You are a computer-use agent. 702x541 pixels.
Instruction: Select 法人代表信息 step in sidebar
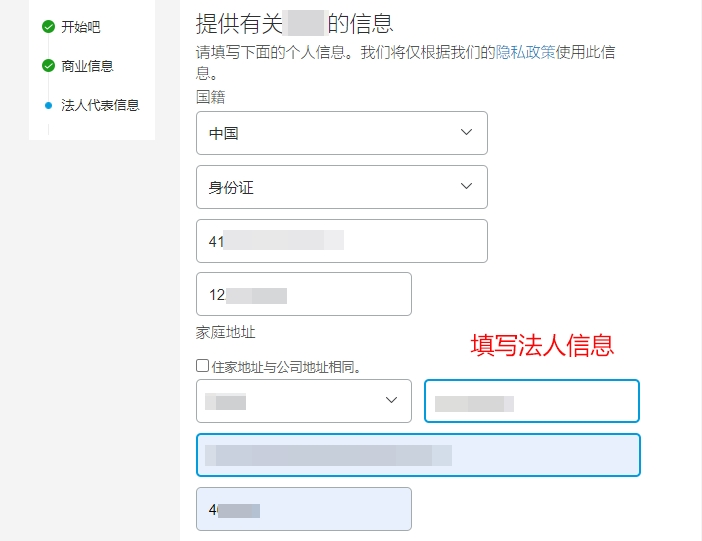point(100,105)
